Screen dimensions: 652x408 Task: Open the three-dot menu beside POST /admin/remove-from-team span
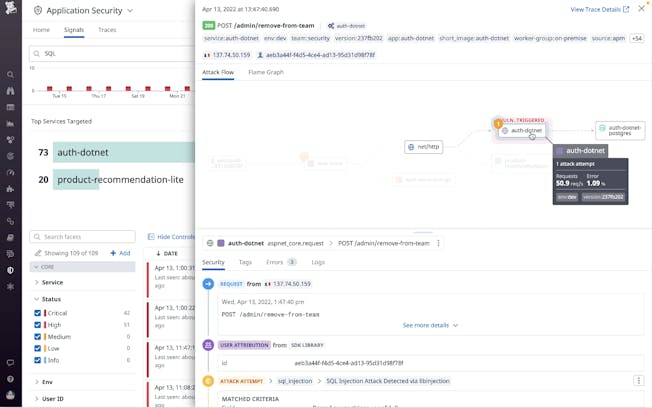click(438, 243)
